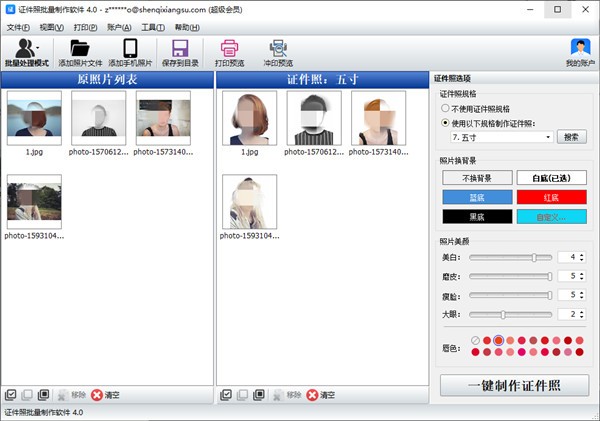Screen dimensions: 600x421
Task: Deselect all icon in 证件照 panel footer
Action: [x=242, y=395]
